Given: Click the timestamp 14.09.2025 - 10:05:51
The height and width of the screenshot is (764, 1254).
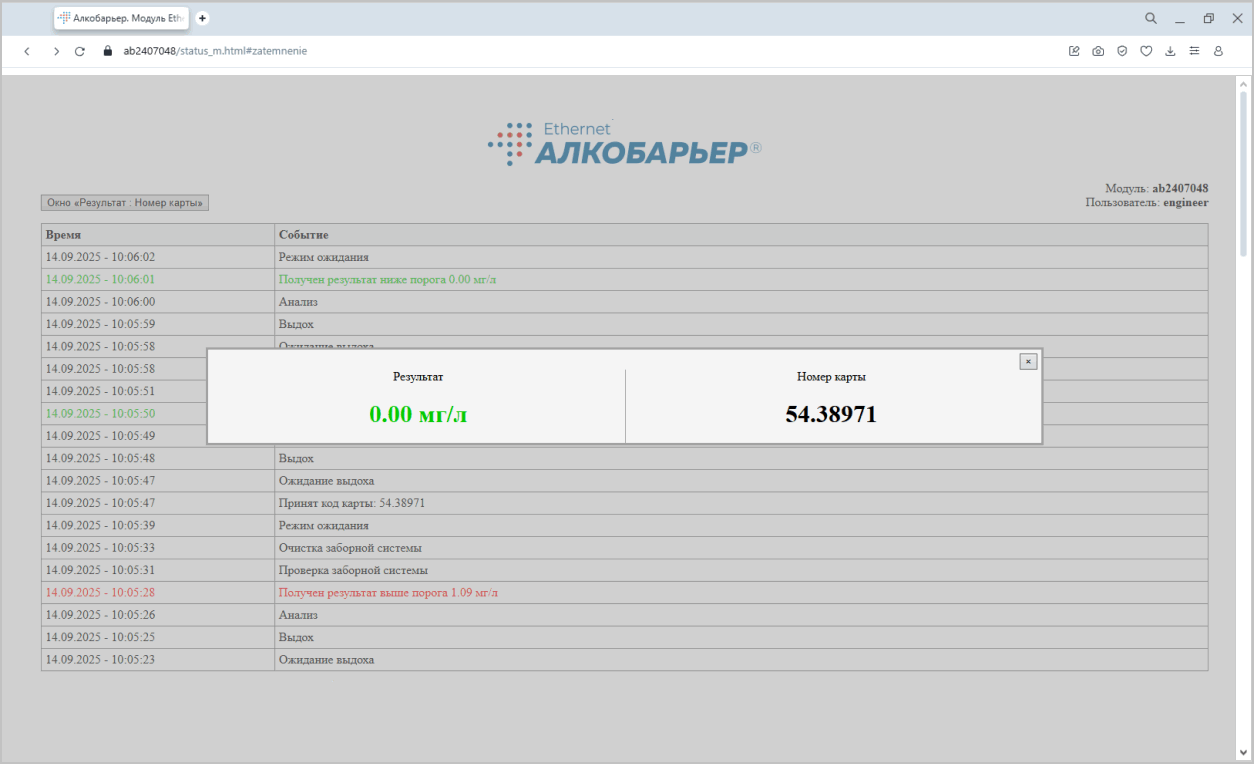Looking at the screenshot, I should tap(100, 391).
